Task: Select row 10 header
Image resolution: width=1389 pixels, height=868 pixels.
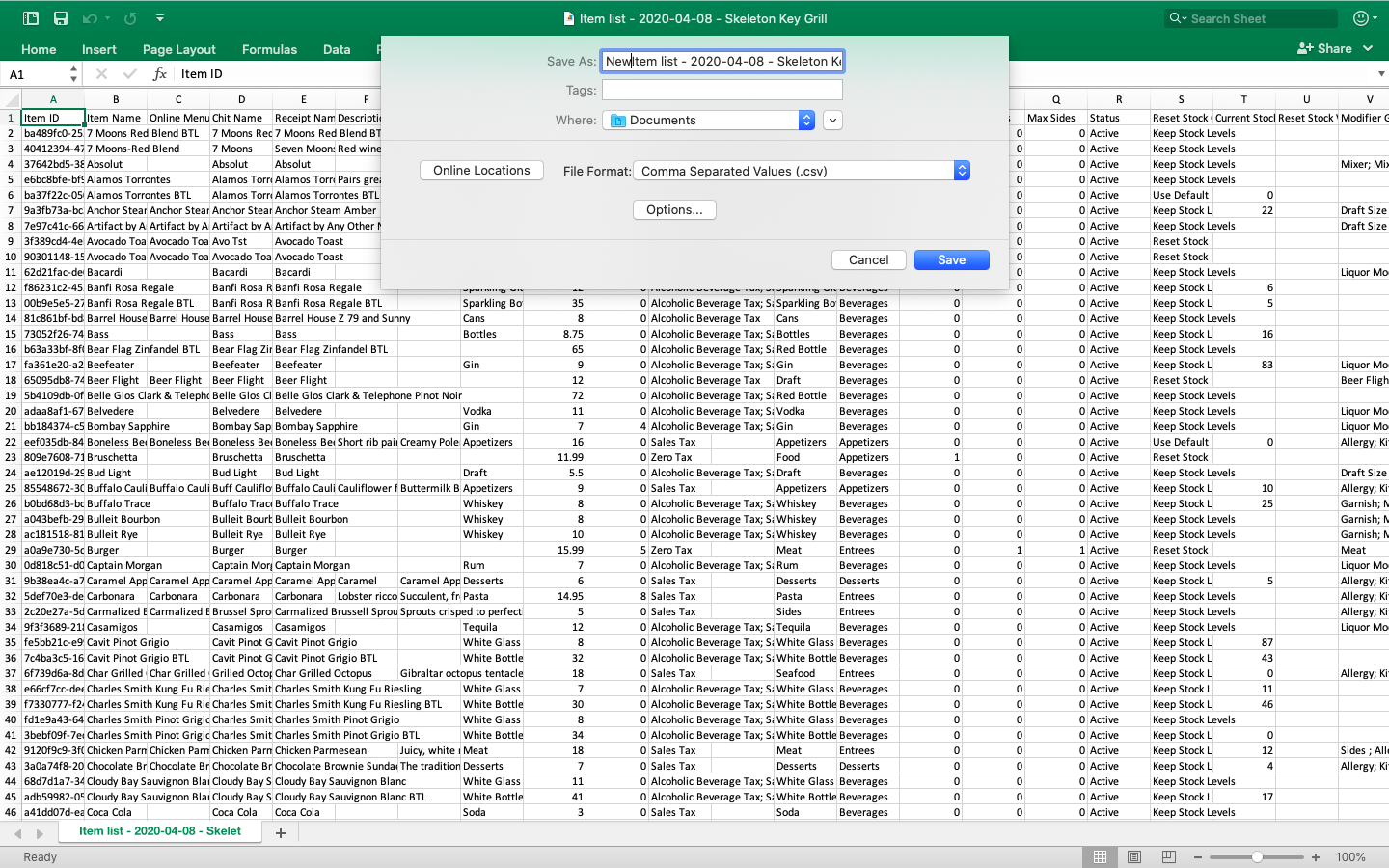Action: [11, 257]
